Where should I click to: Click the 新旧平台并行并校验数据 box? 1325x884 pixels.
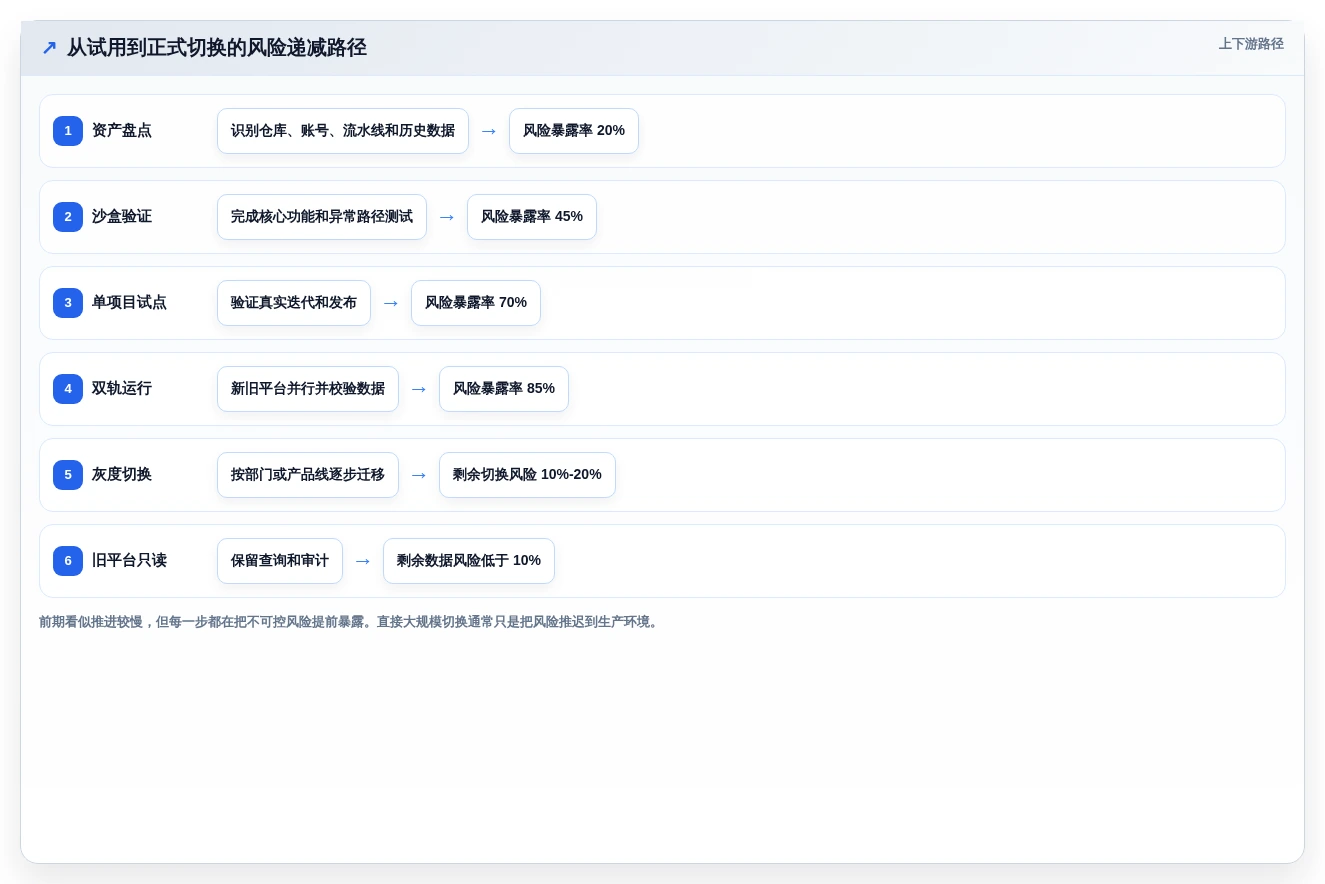pos(308,389)
